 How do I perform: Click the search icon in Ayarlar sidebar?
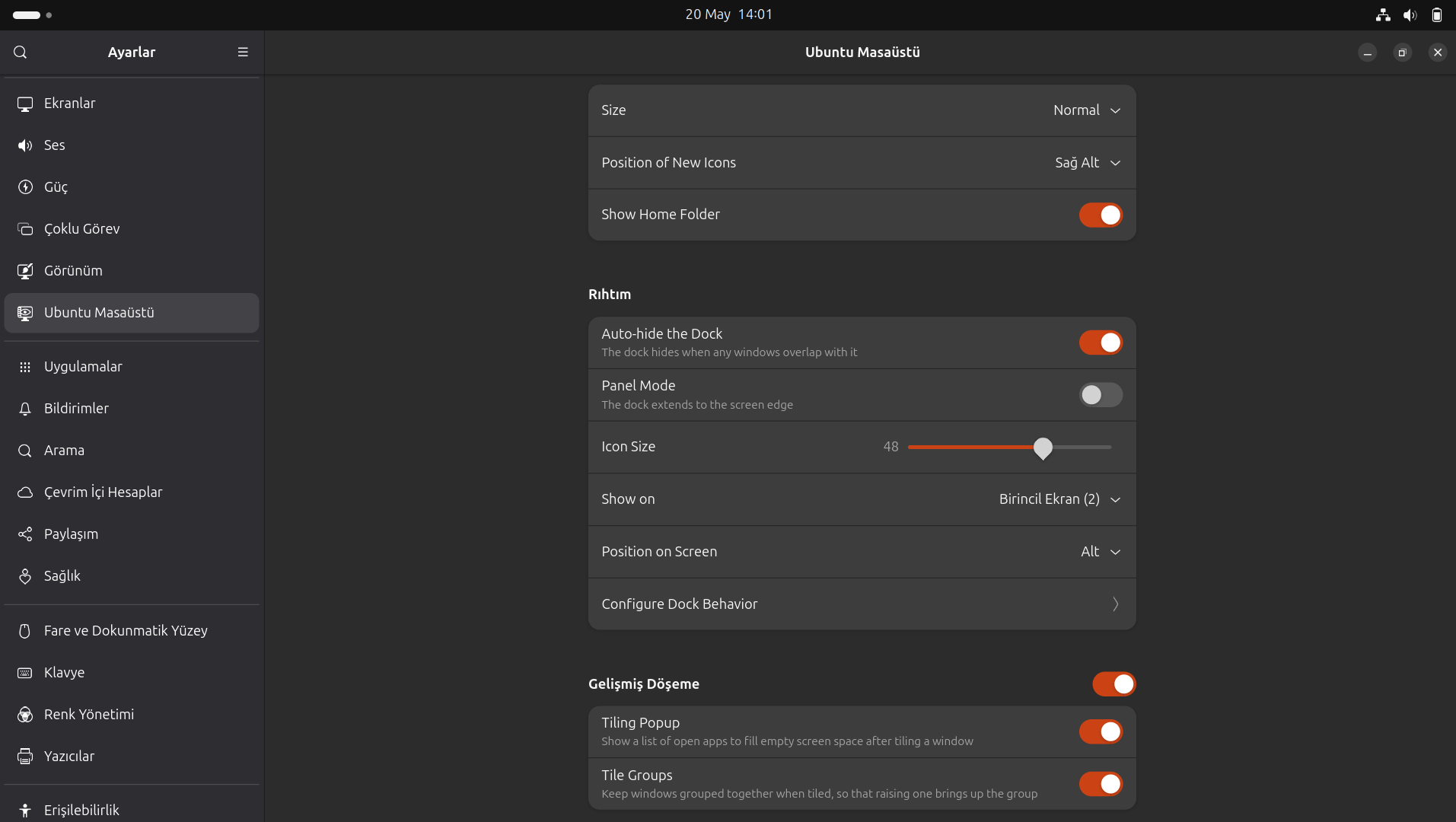[x=21, y=53]
